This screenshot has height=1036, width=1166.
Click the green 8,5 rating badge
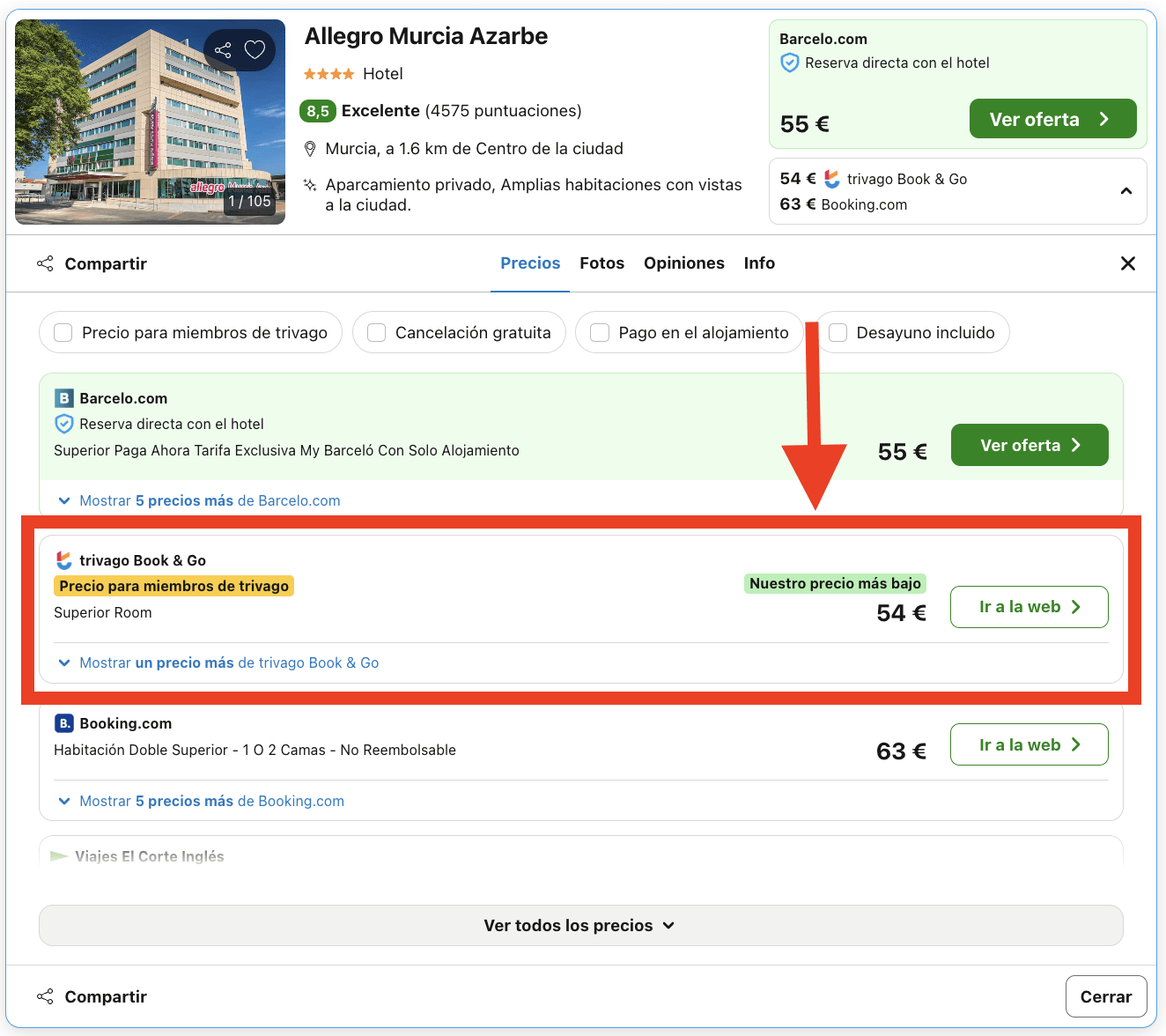pyautogui.click(x=318, y=111)
